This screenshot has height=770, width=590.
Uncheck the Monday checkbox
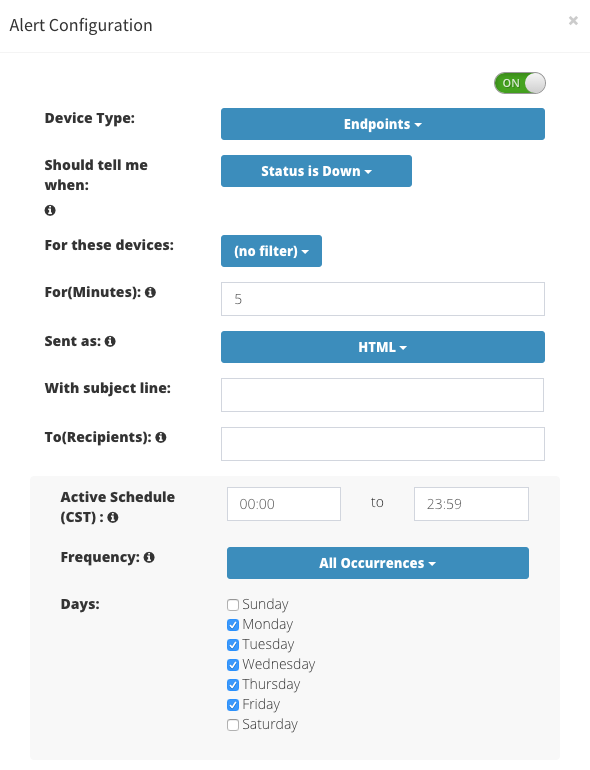coord(233,625)
